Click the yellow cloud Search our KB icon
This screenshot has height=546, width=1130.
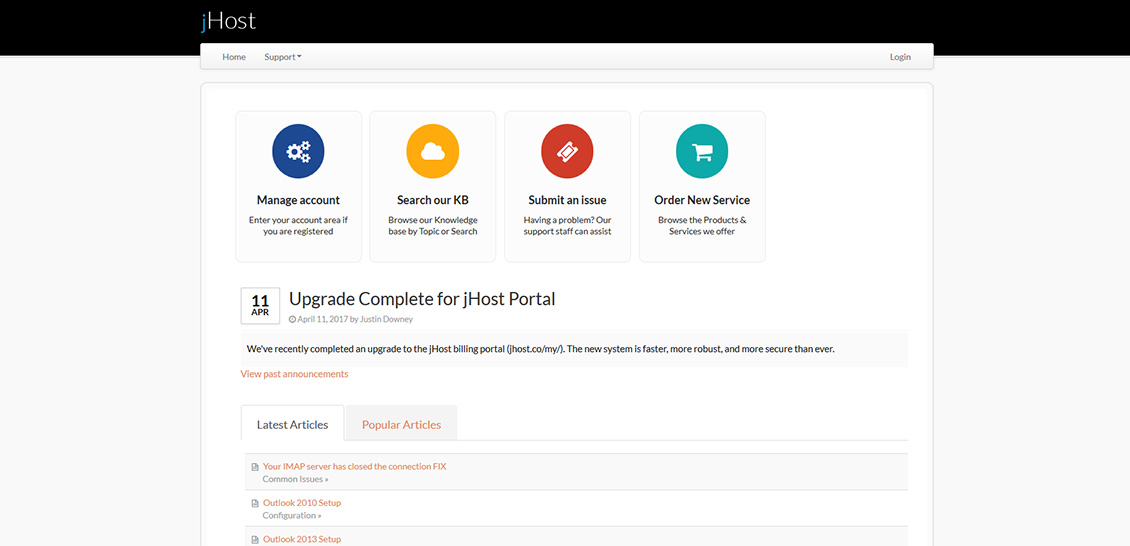(432, 151)
